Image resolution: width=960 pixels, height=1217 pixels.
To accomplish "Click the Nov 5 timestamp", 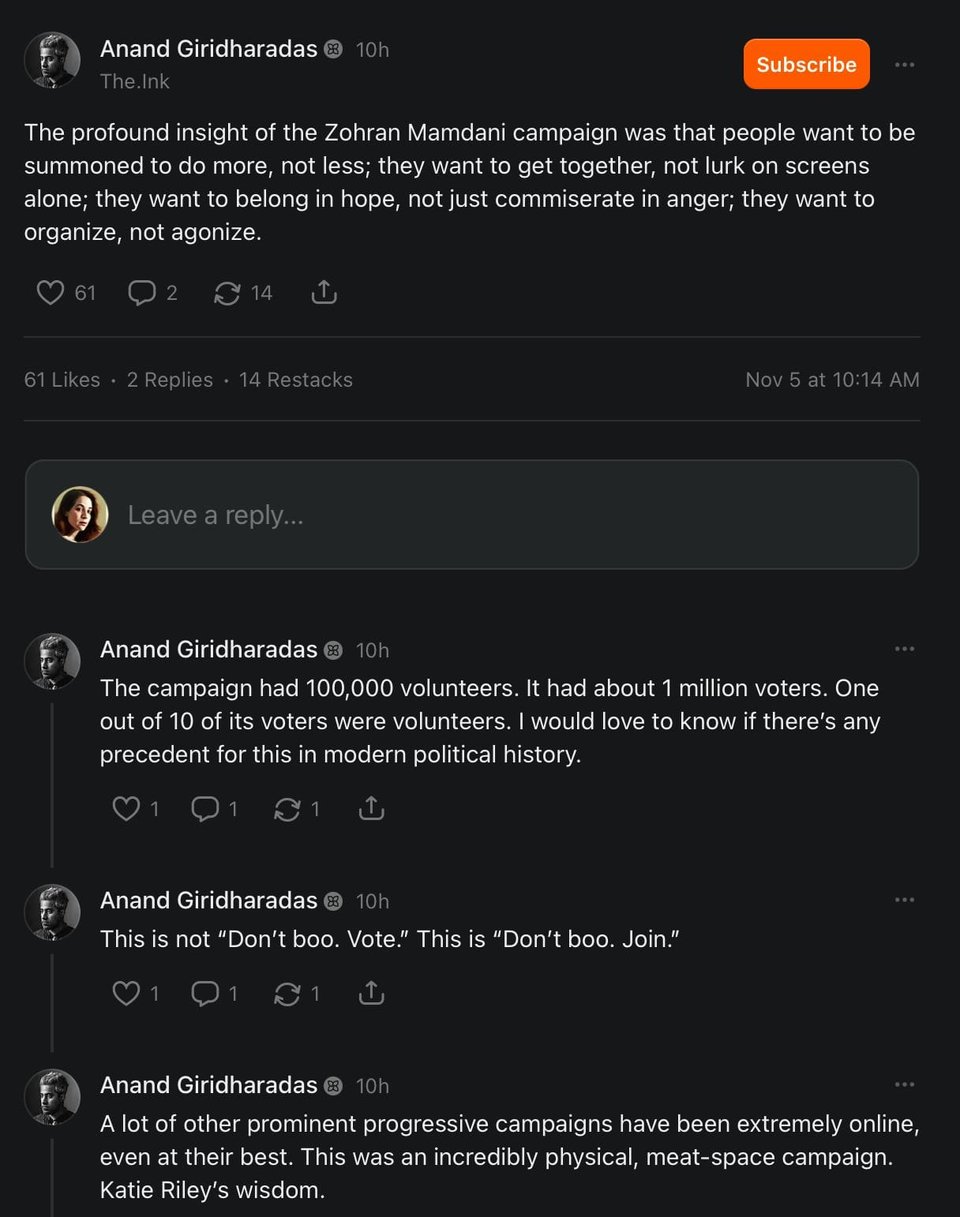I will point(831,379).
